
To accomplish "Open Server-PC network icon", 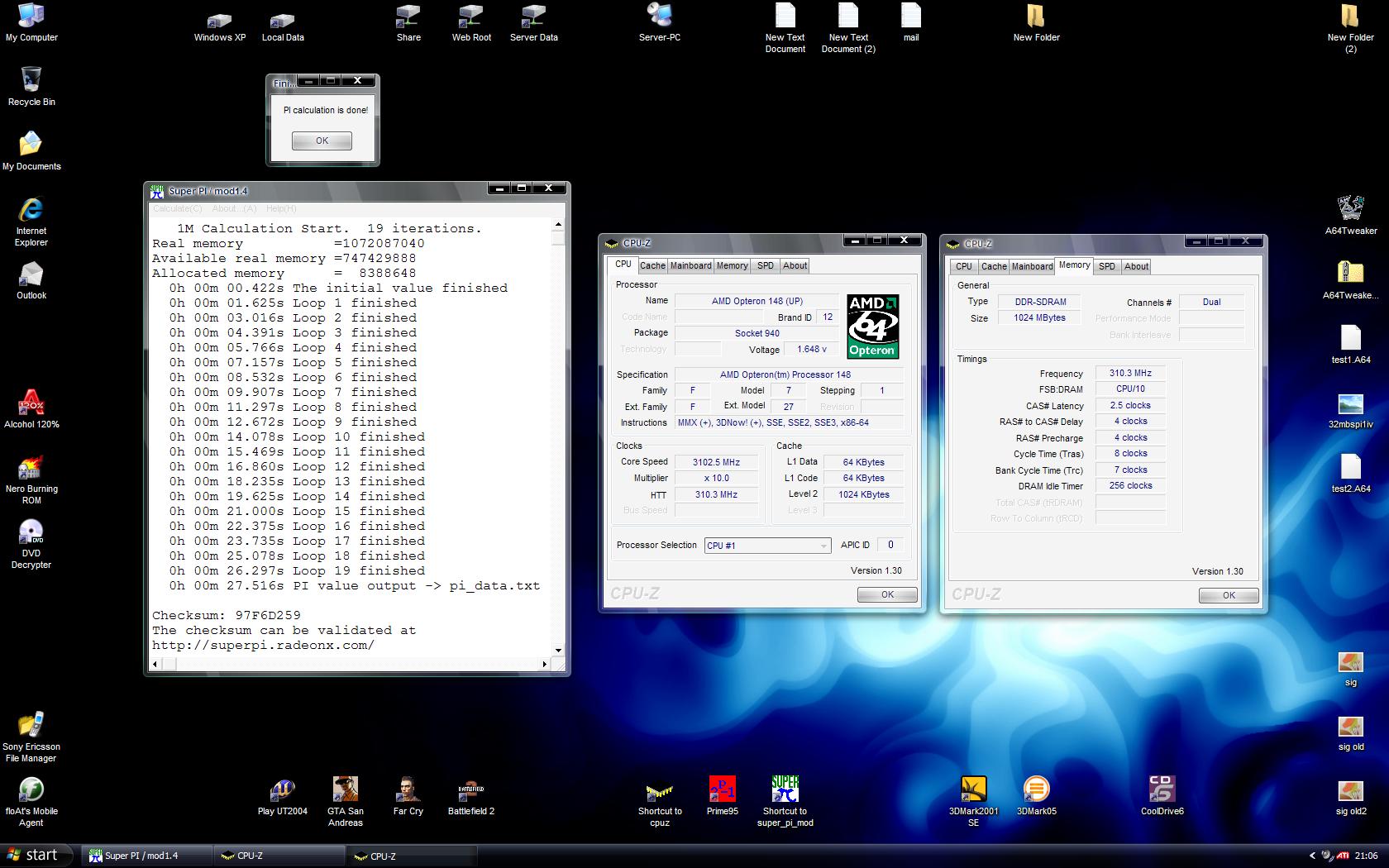I will click(660, 22).
